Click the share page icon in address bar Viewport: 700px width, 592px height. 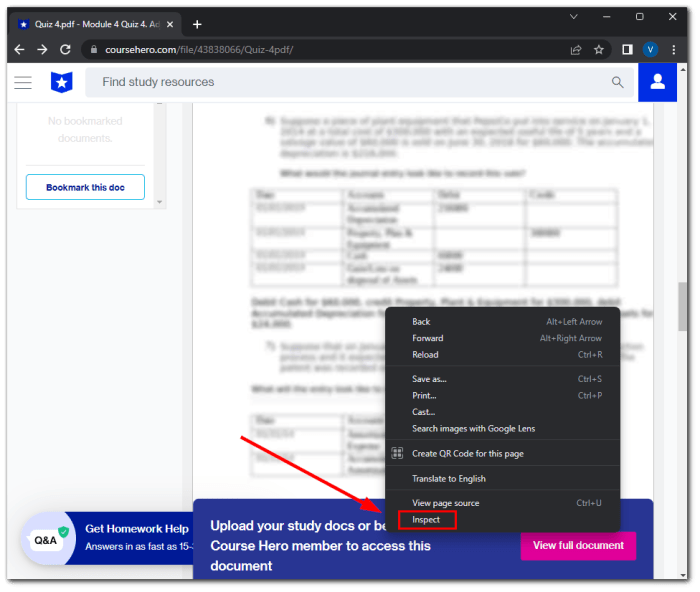(x=576, y=50)
